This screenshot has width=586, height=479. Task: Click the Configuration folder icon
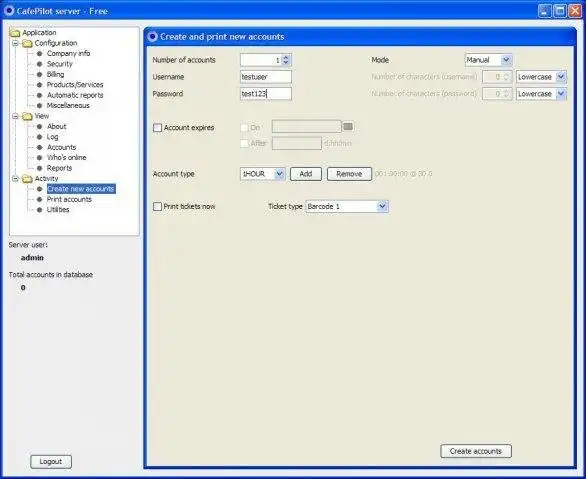(x=27, y=43)
